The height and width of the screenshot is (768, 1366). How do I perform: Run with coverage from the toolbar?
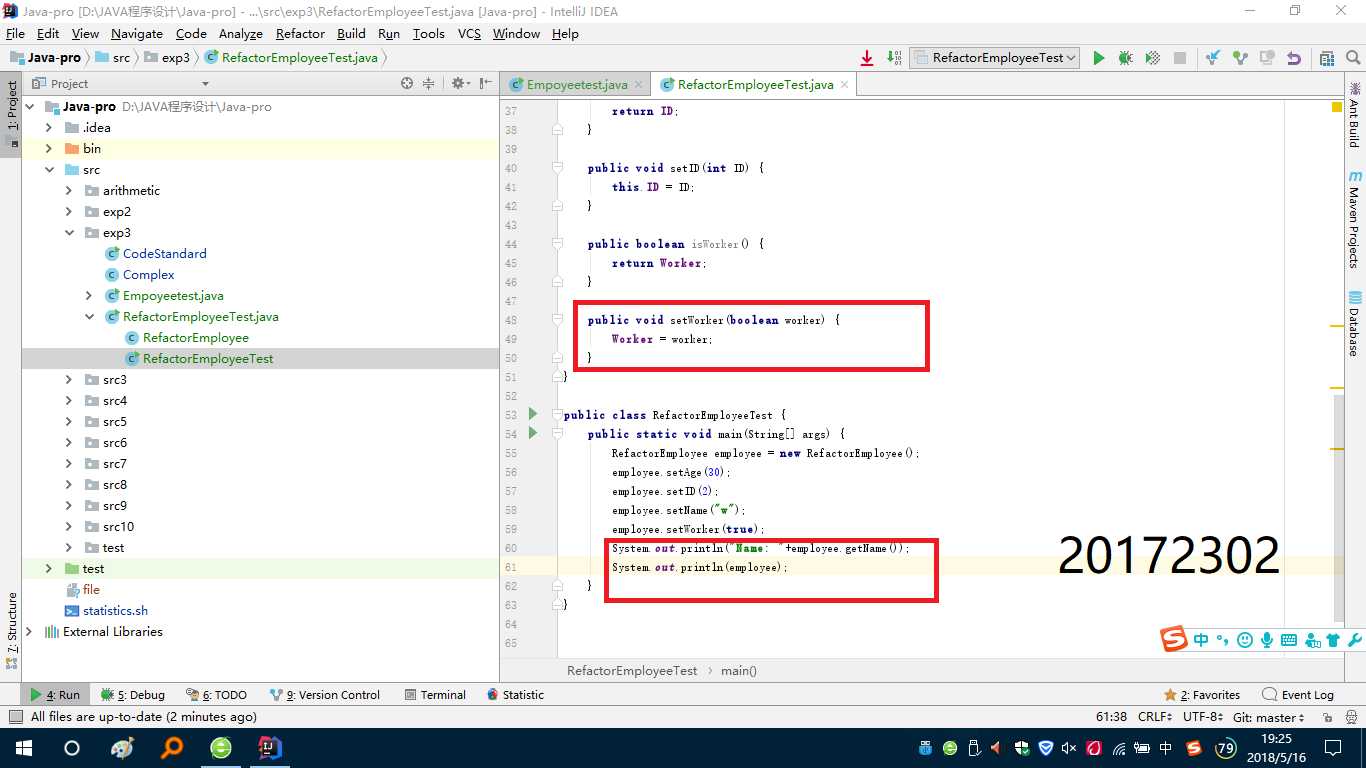(1152, 58)
